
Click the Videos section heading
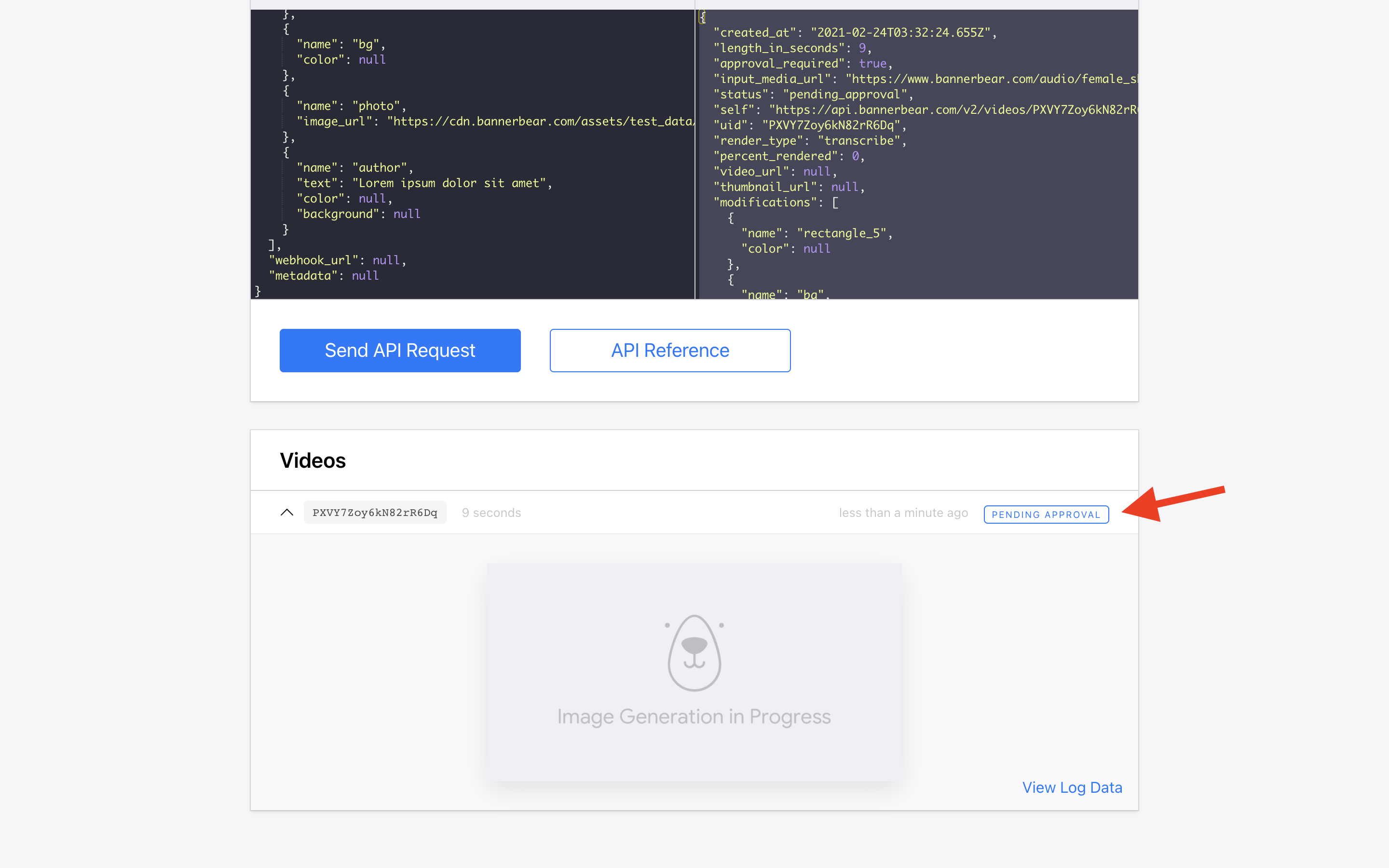(313, 461)
